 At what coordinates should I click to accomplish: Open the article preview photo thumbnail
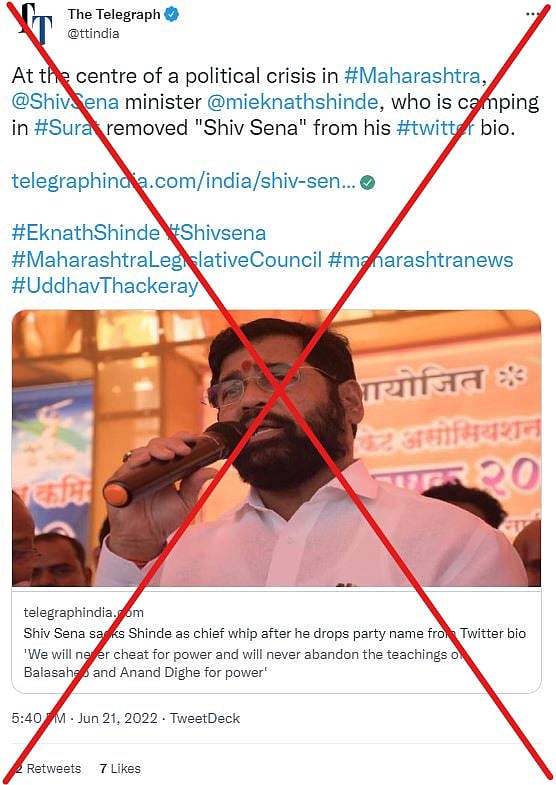(276, 449)
